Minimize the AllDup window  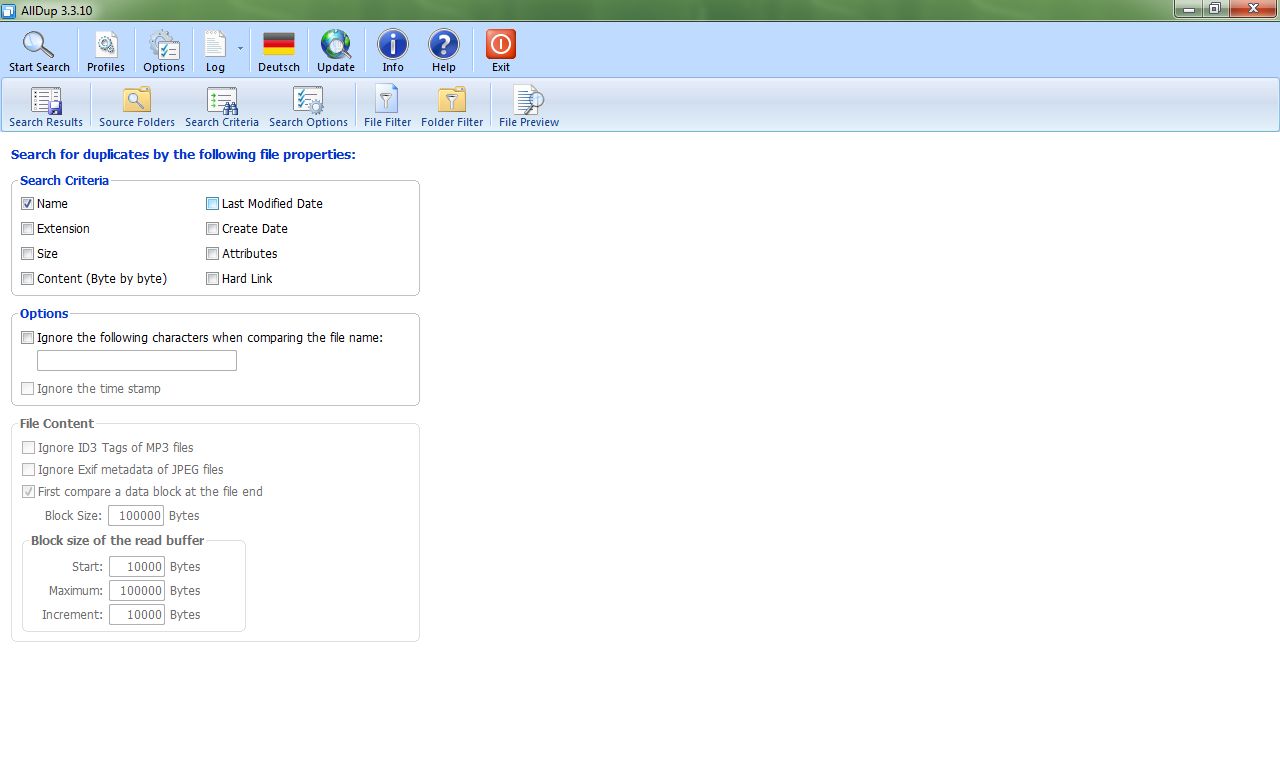[x=1188, y=8]
